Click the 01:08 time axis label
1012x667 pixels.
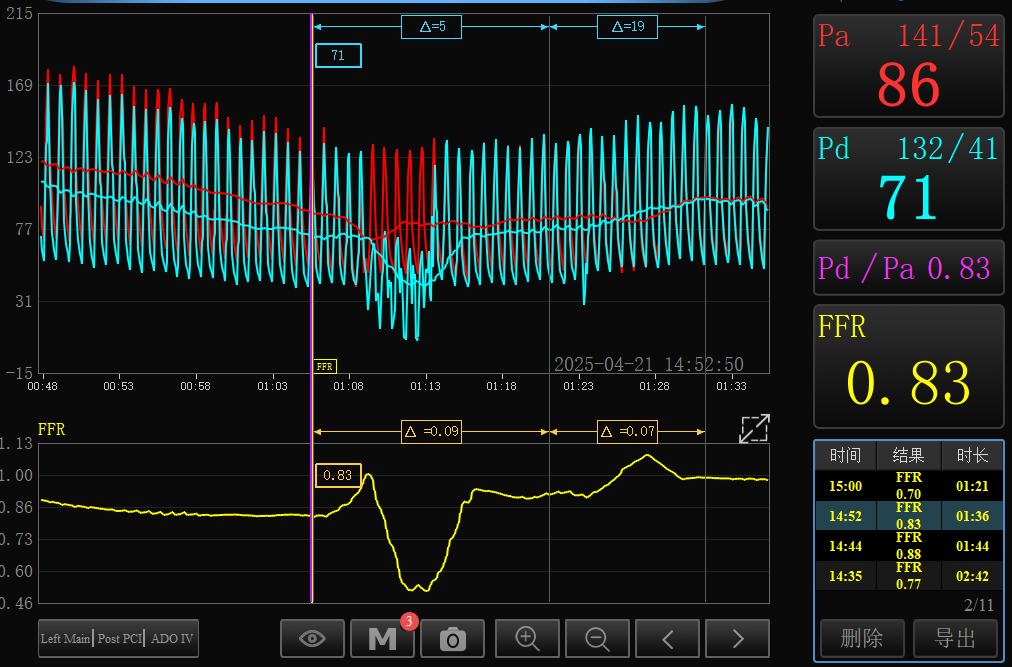349,386
